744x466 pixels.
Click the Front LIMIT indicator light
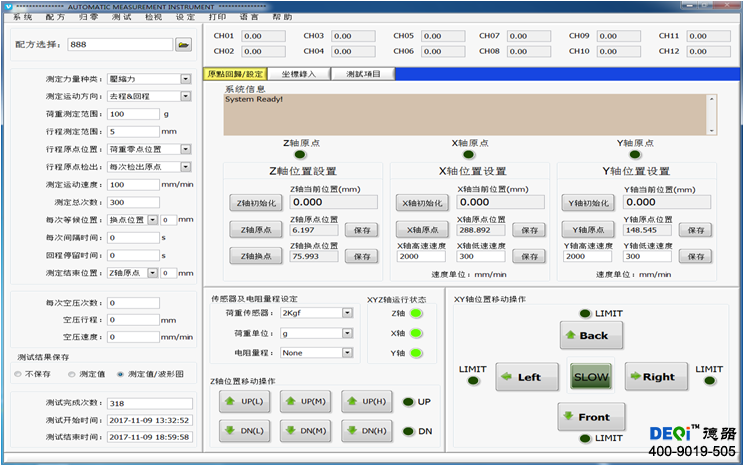pyautogui.click(x=585, y=438)
